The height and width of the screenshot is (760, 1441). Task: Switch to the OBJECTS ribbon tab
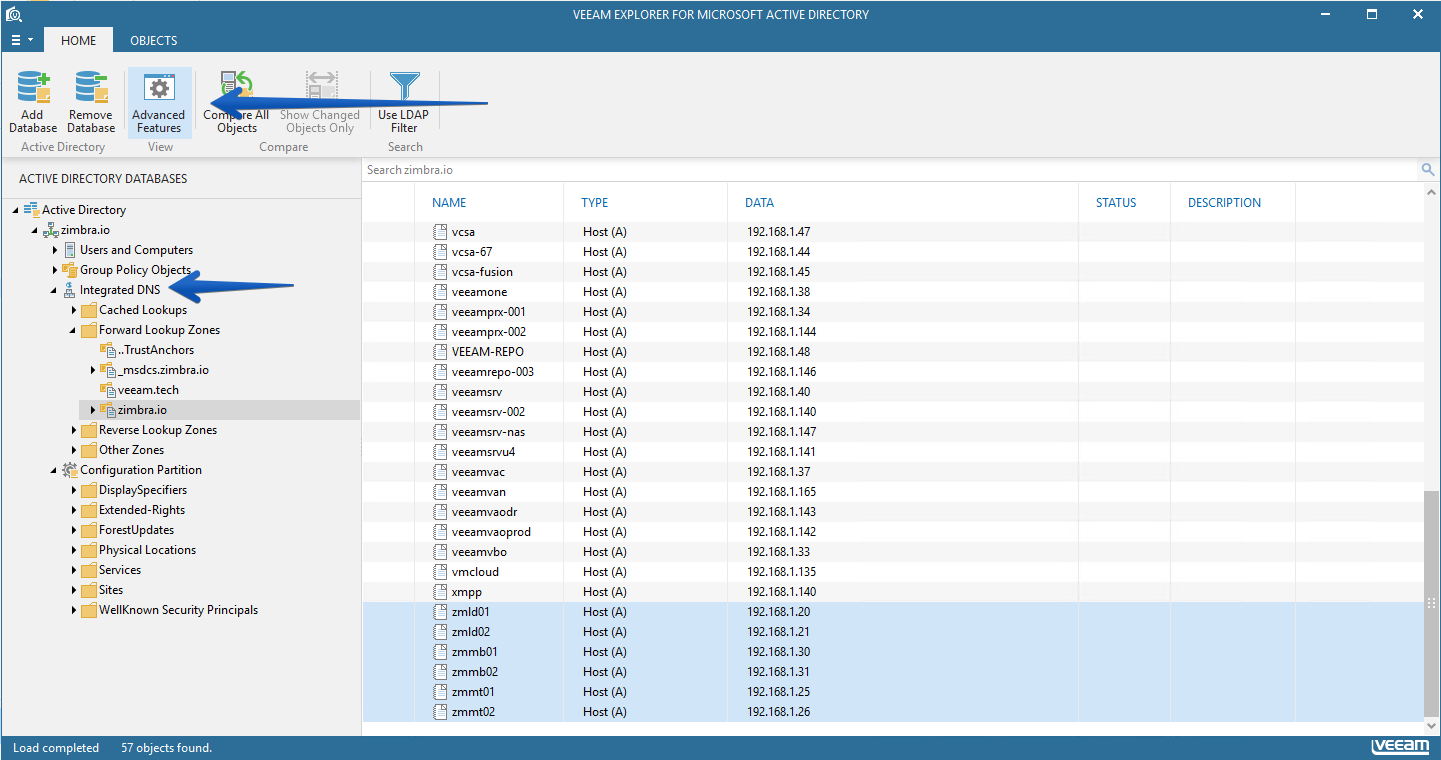pyautogui.click(x=154, y=40)
